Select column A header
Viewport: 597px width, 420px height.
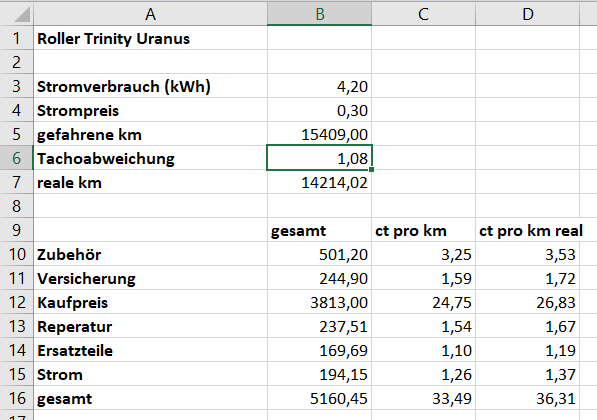point(150,14)
